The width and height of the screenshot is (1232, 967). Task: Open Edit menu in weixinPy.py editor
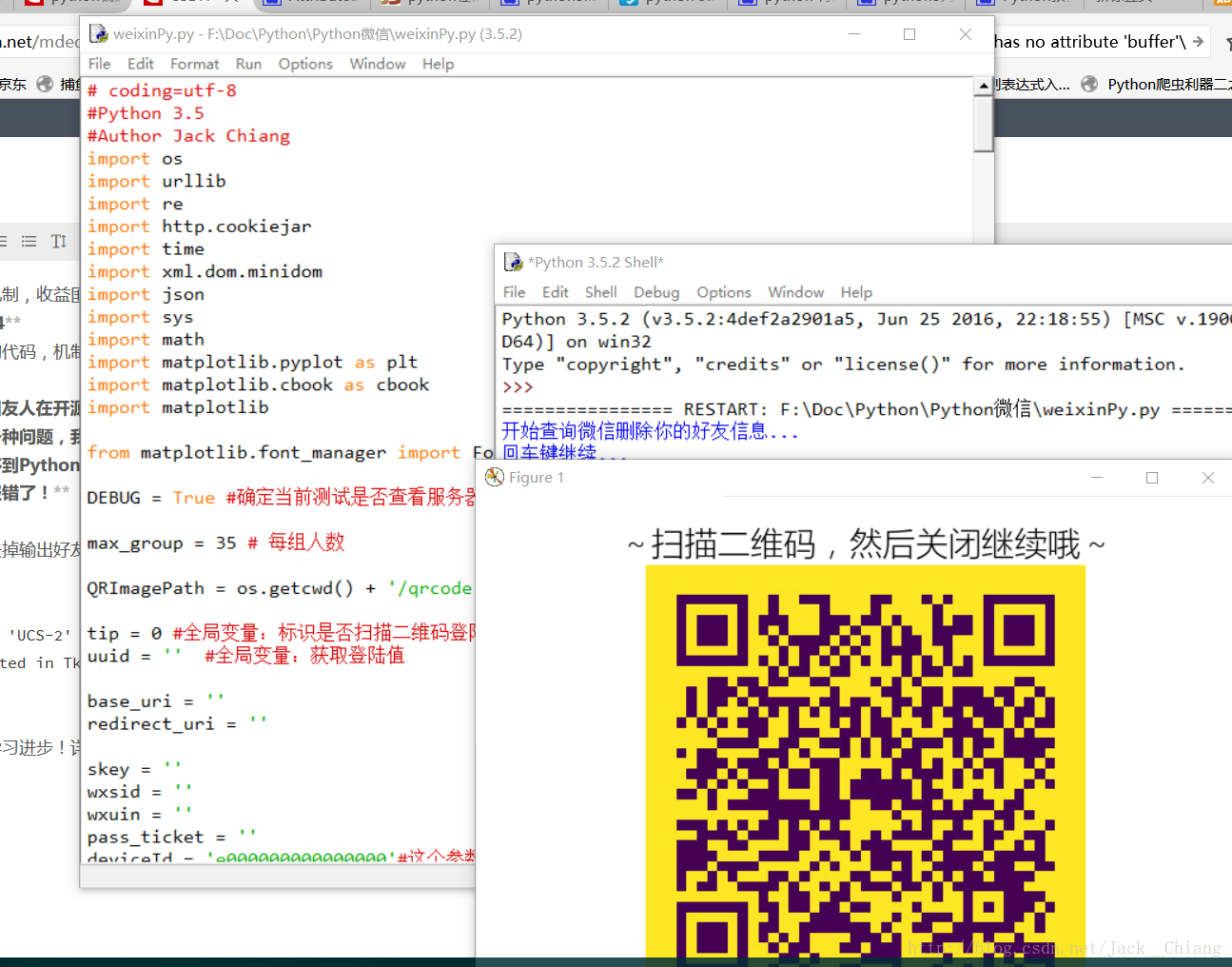140,64
